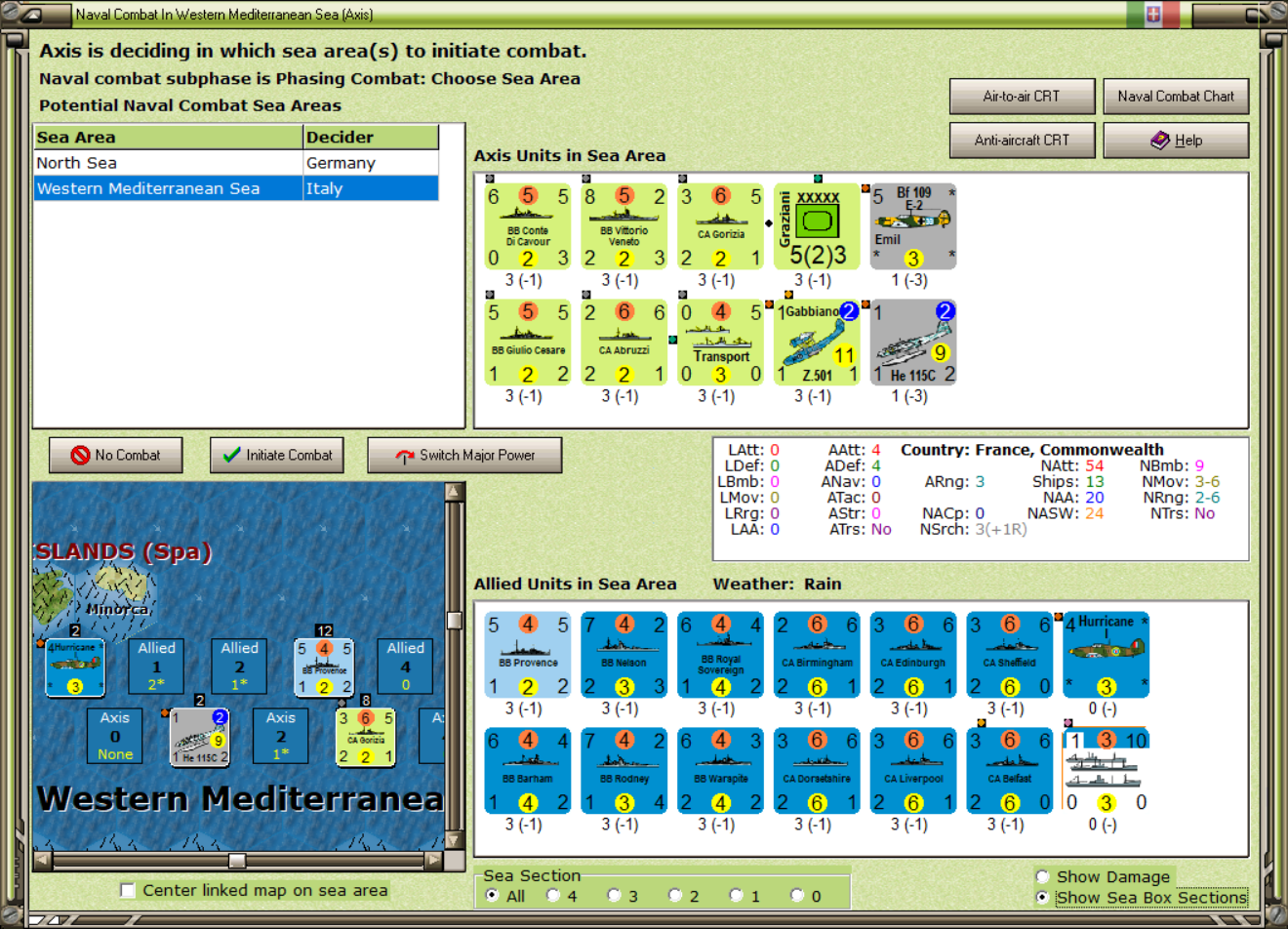Select Bf 109 Emil fighter counter

pos(914,226)
